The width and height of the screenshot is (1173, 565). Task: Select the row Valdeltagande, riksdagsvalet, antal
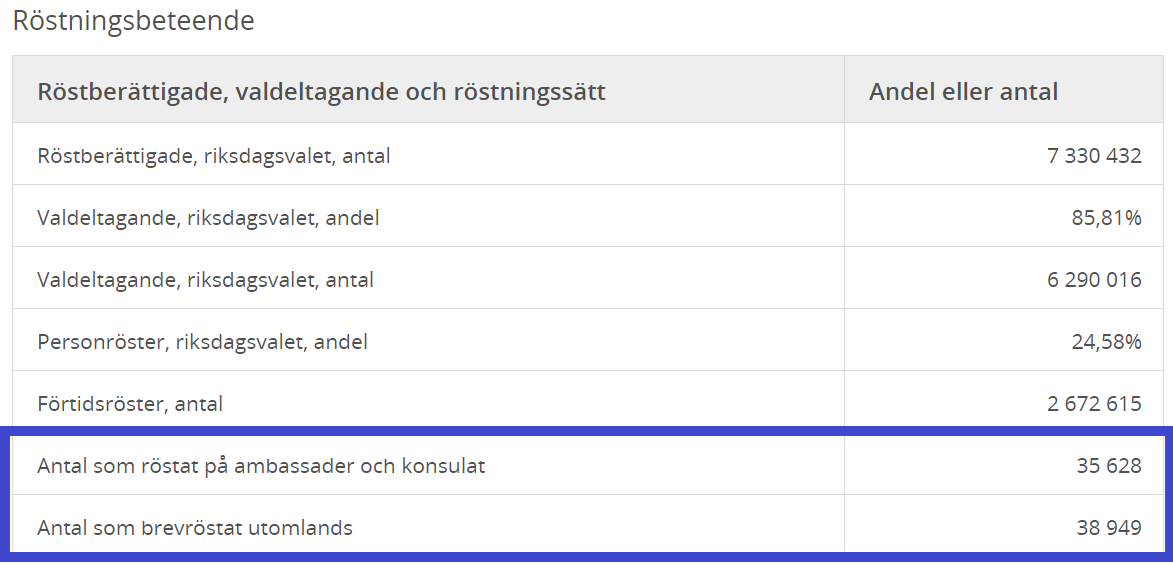tap(588, 278)
